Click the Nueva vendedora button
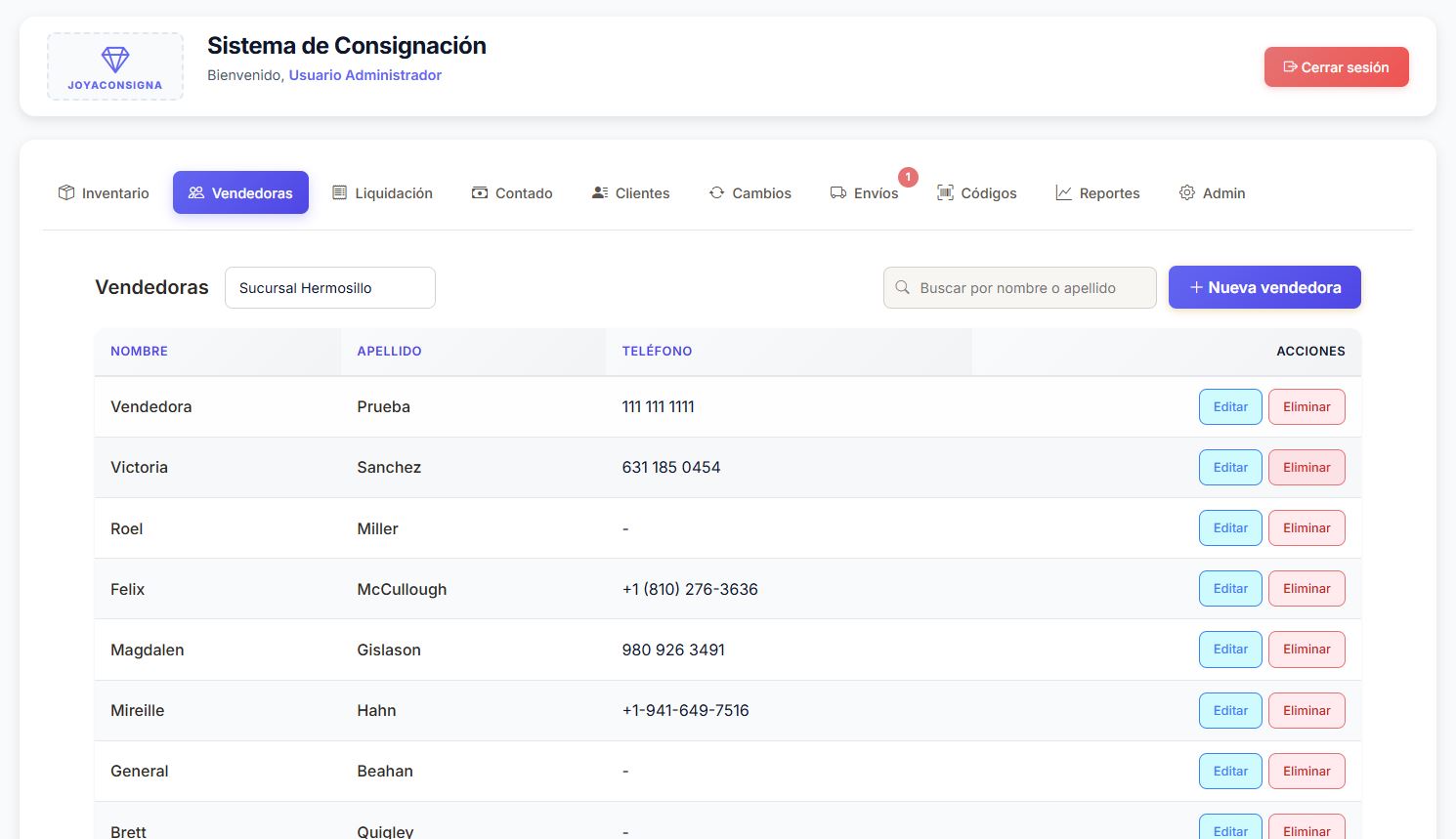The image size is (1456, 839). click(x=1264, y=287)
